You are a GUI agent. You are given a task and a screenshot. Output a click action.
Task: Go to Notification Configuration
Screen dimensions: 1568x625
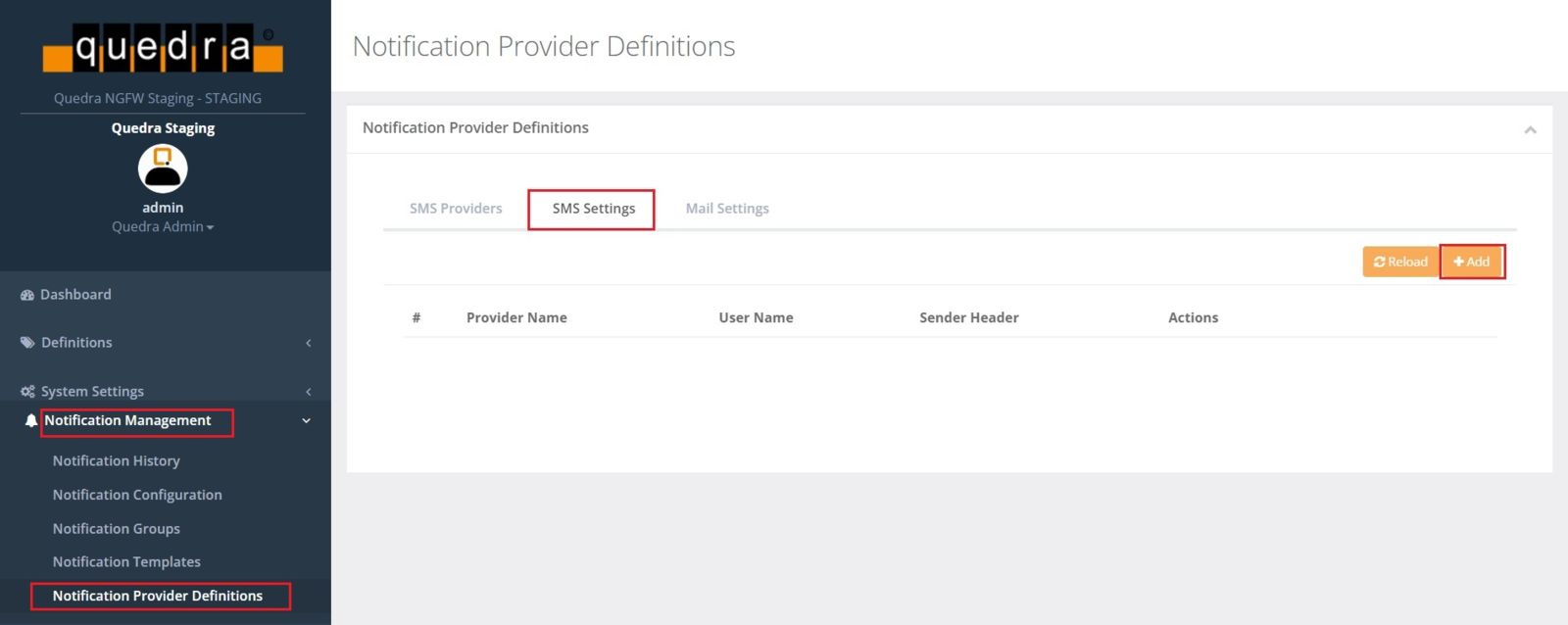click(137, 496)
